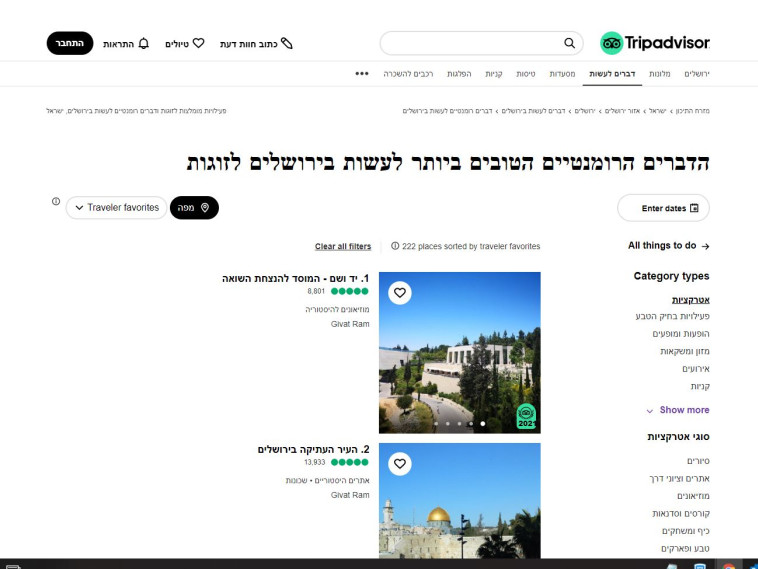
Task: Open the Yad Vashem photo thumbnail
Action: coord(460,352)
